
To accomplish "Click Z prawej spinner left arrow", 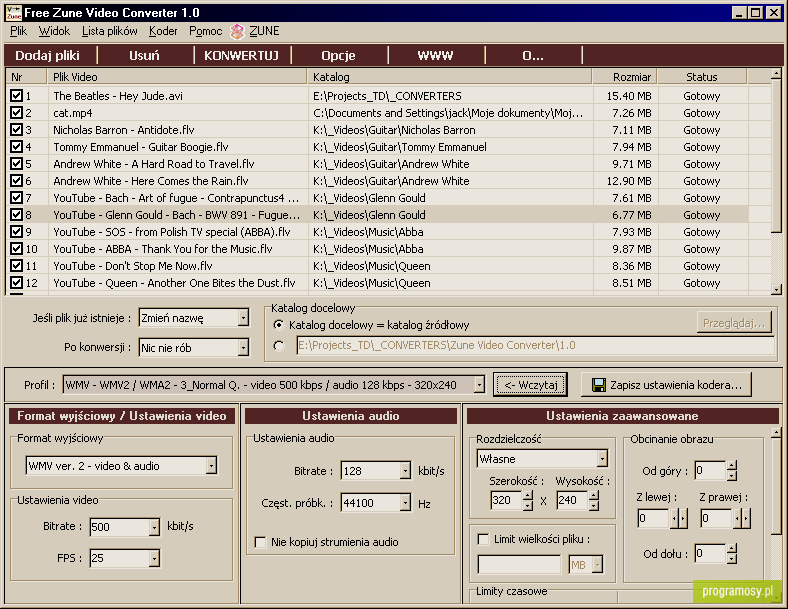I will [x=737, y=518].
